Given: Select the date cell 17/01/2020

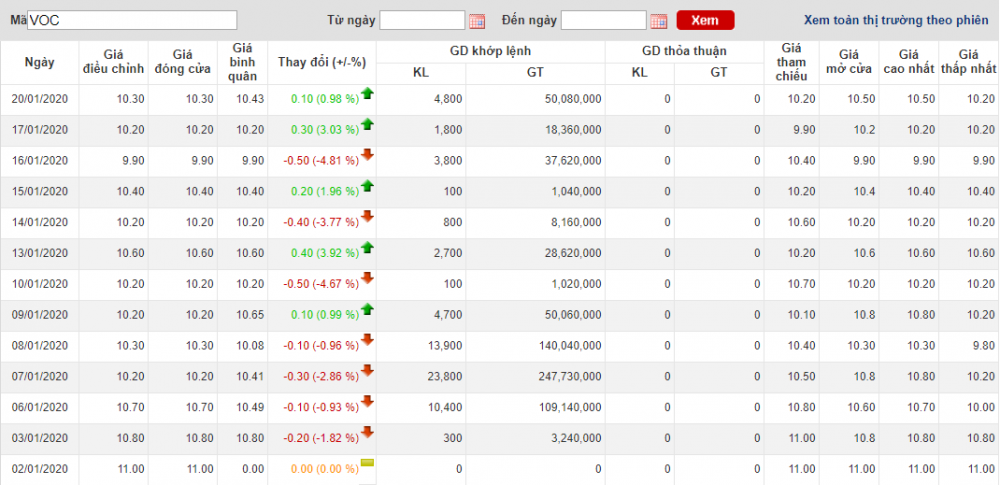Looking at the screenshot, I should pos(40,130).
